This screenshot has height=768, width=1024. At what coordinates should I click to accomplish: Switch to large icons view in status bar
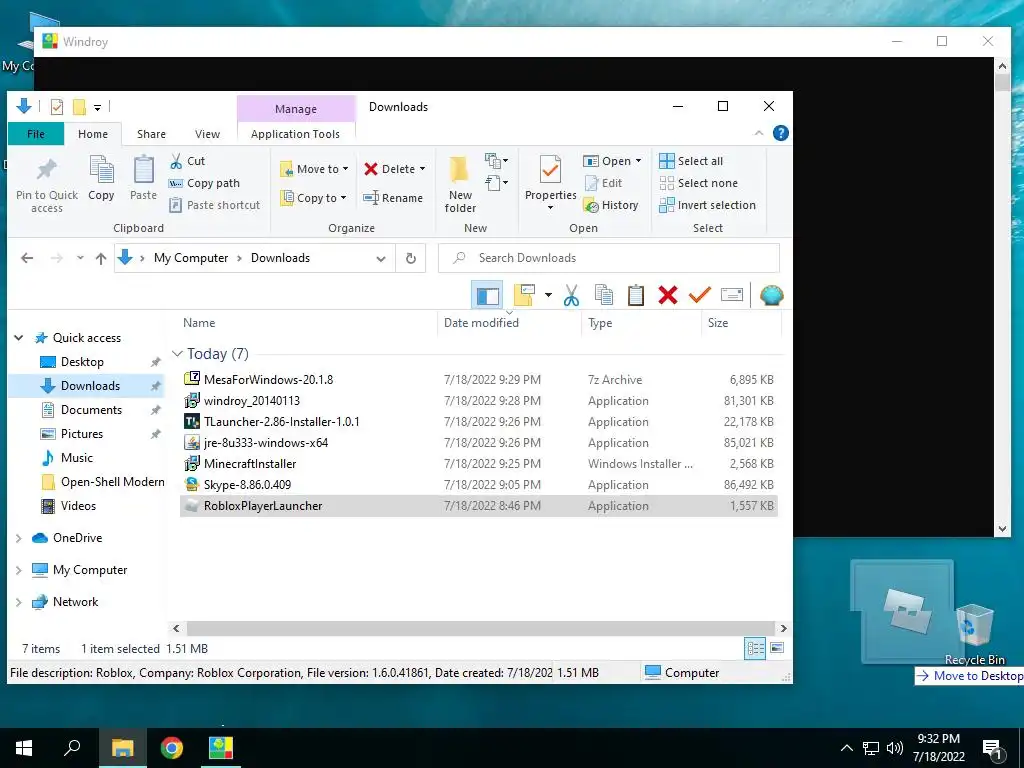[776, 648]
